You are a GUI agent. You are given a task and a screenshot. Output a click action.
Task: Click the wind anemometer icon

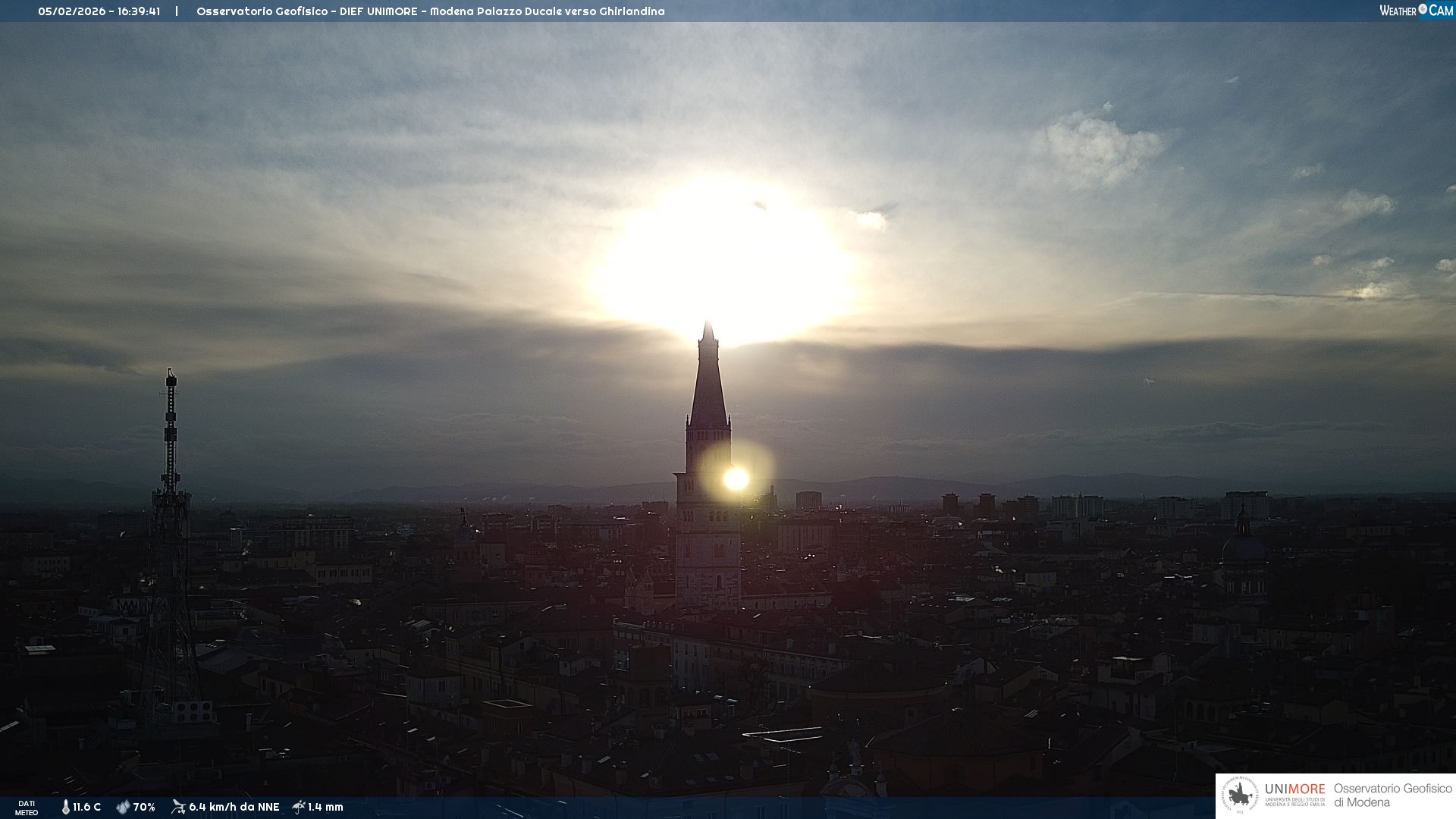pos(178,807)
